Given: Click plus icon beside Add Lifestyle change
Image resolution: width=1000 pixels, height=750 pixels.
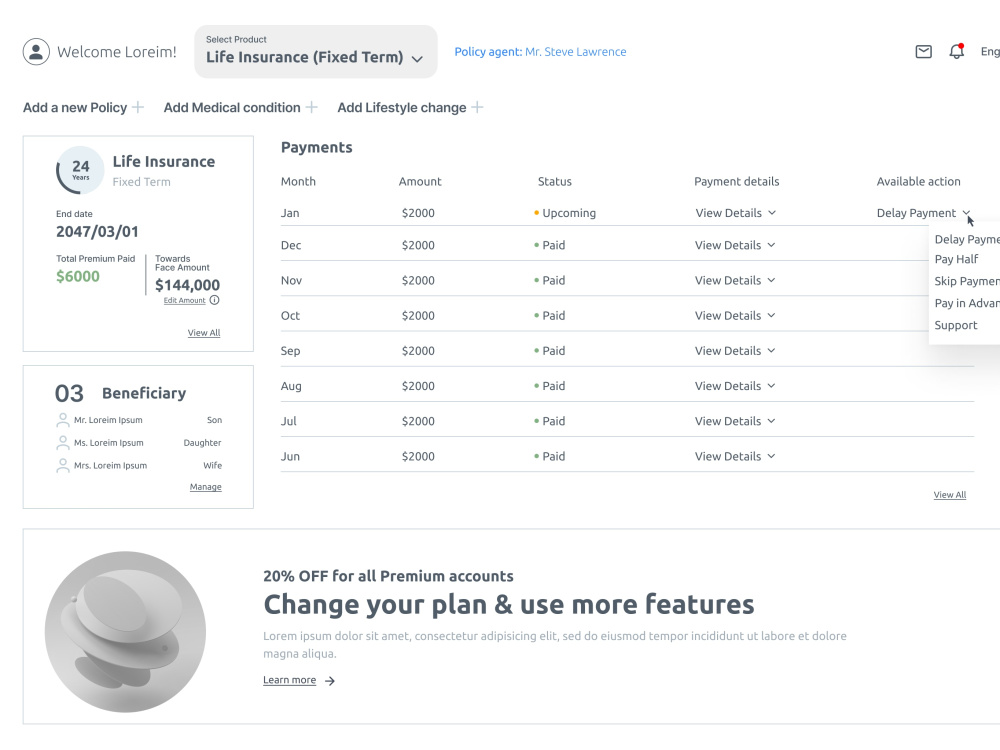Looking at the screenshot, I should pos(477,107).
